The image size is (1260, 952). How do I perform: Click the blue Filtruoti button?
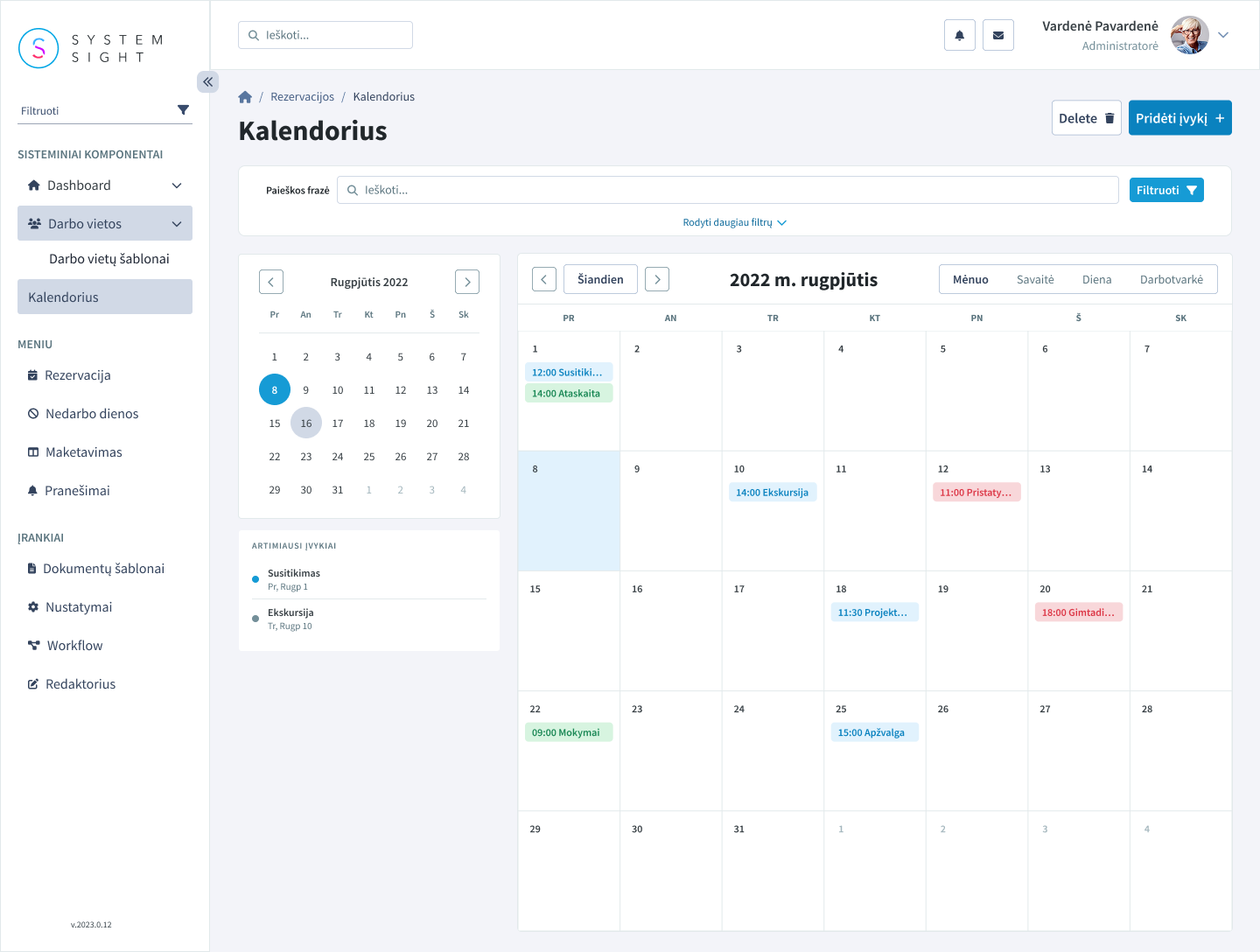pyautogui.click(x=1166, y=190)
